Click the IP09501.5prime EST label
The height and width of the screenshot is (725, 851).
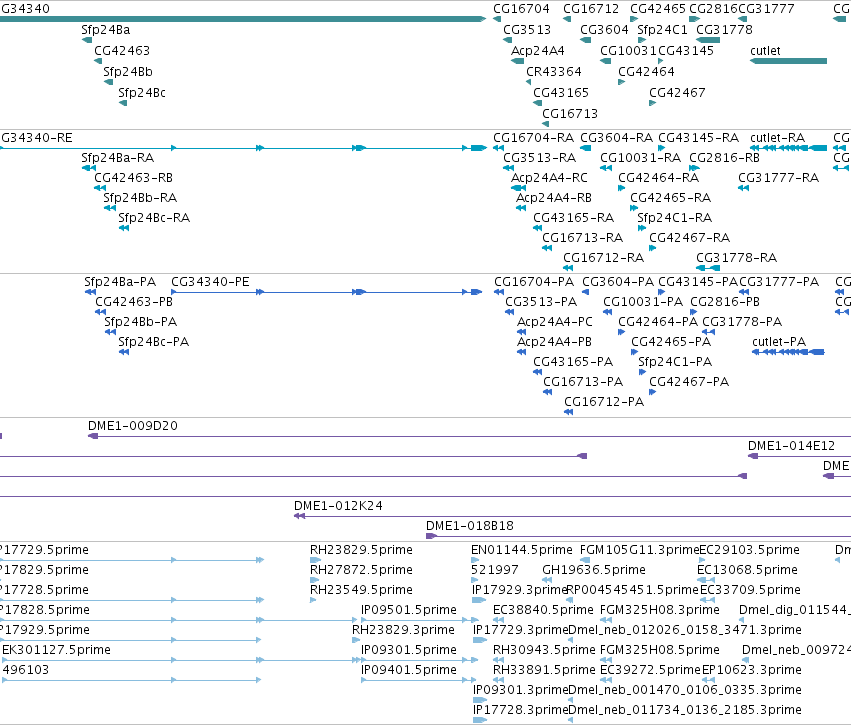(x=409, y=610)
